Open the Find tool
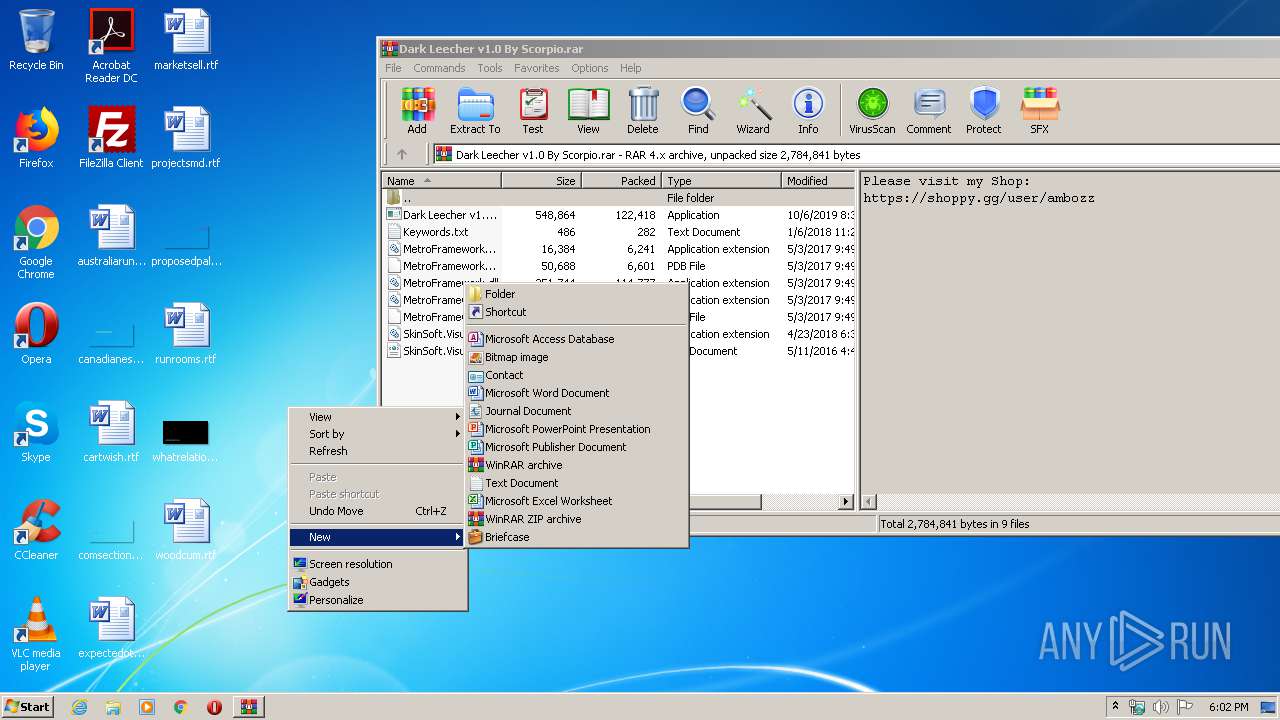The height and width of the screenshot is (720, 1280). pos(698,110)
